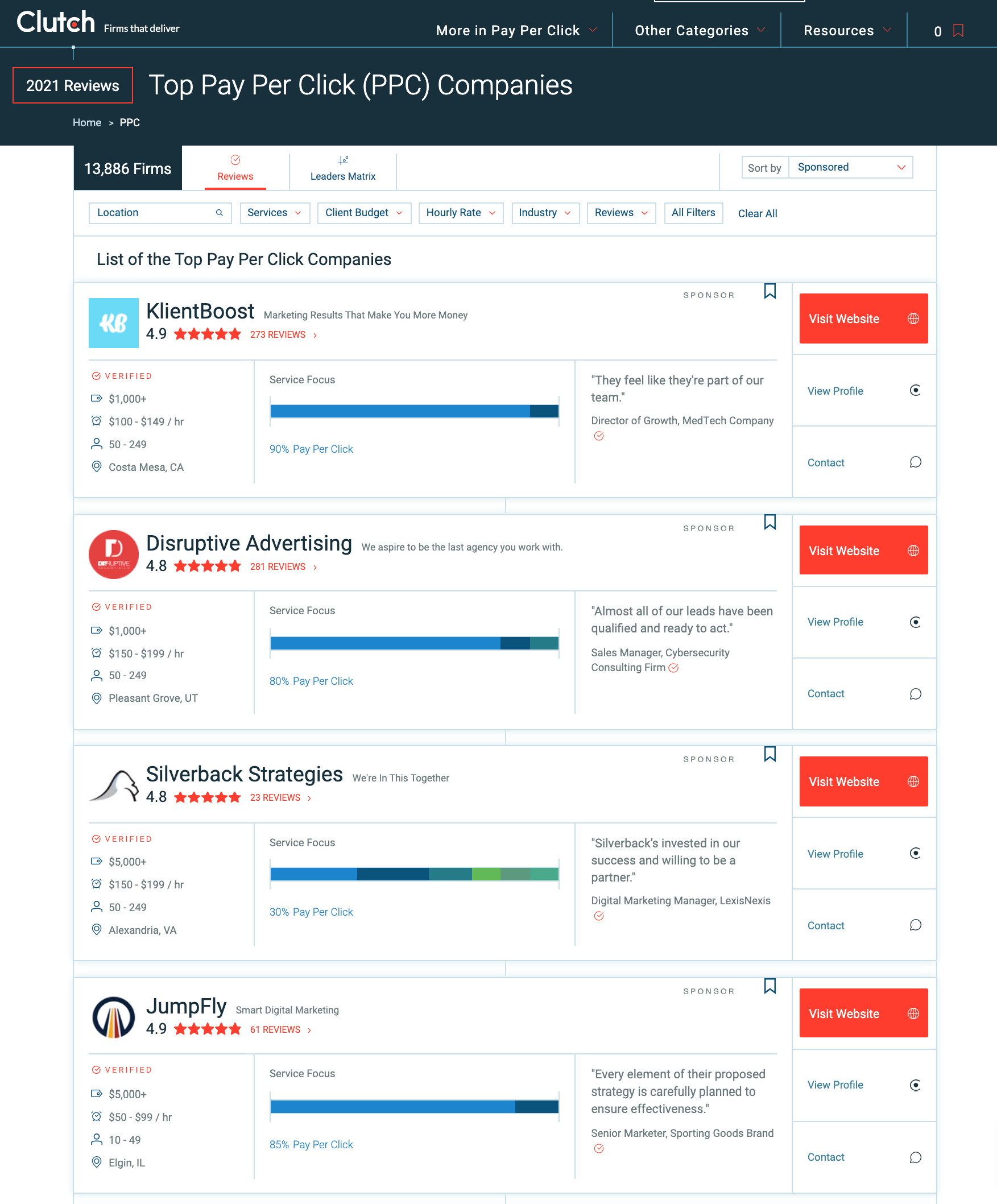The image size is (997, 1204).
Task: Open the Industry filter dropdown
Action: pyautogui.click(x=545, y=213)
